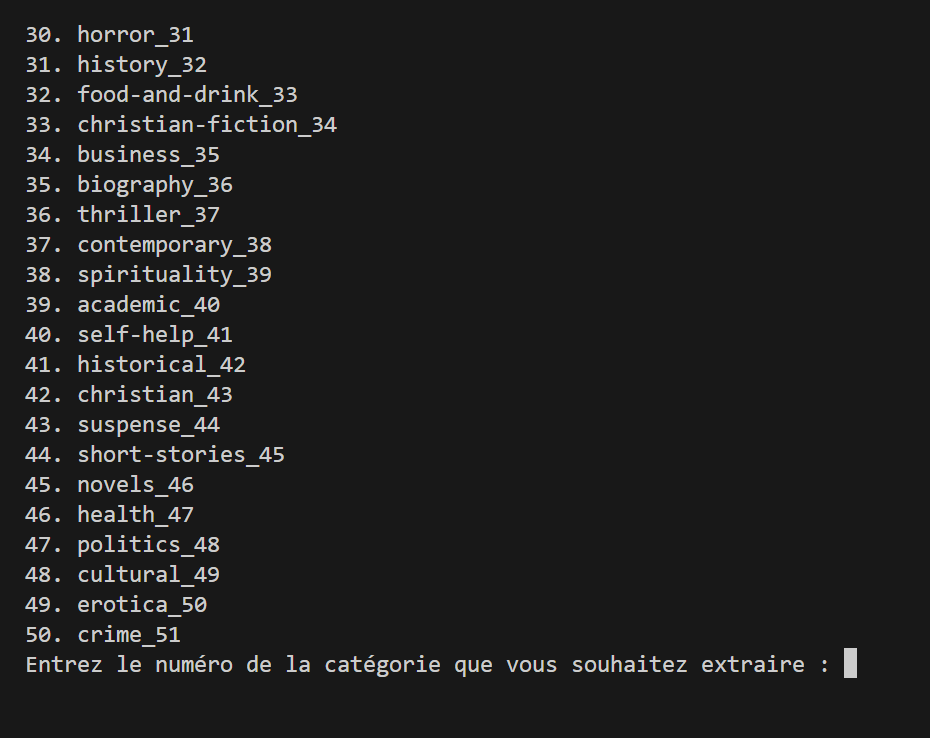This screenshot has width=930, height=738.
Task: Click the thriller_37 category line
Action: [148, 215]
